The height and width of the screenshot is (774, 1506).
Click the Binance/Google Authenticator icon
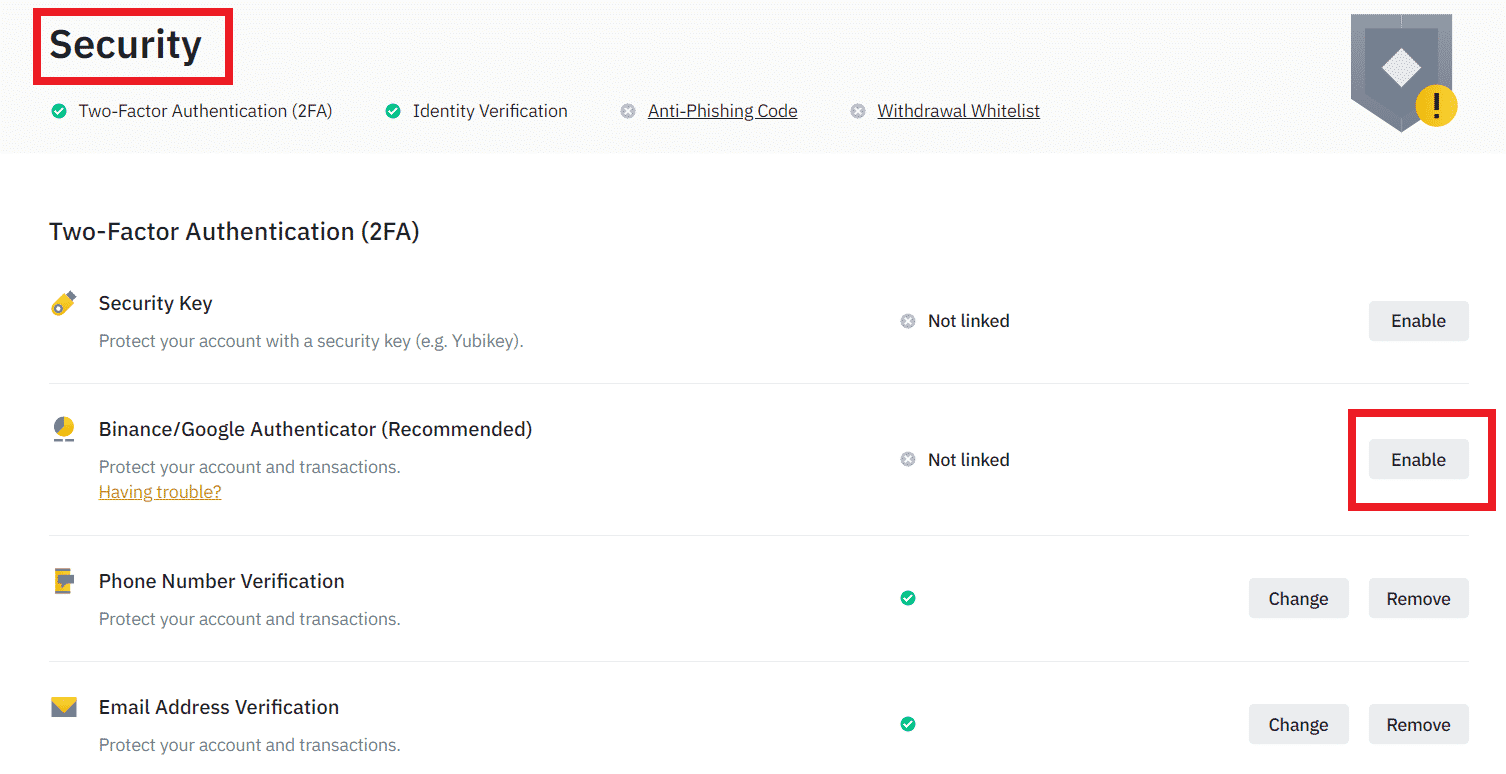63,430
